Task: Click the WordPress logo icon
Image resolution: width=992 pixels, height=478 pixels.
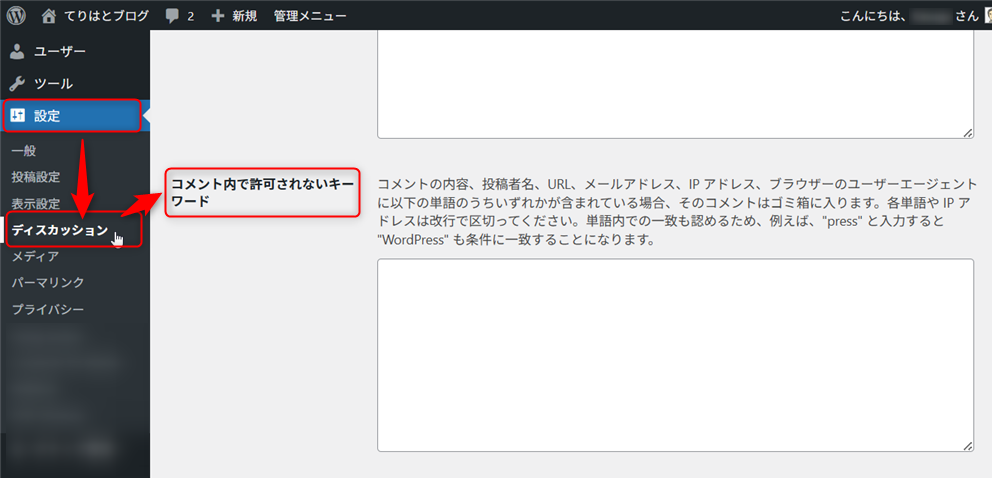Action: 16,16
